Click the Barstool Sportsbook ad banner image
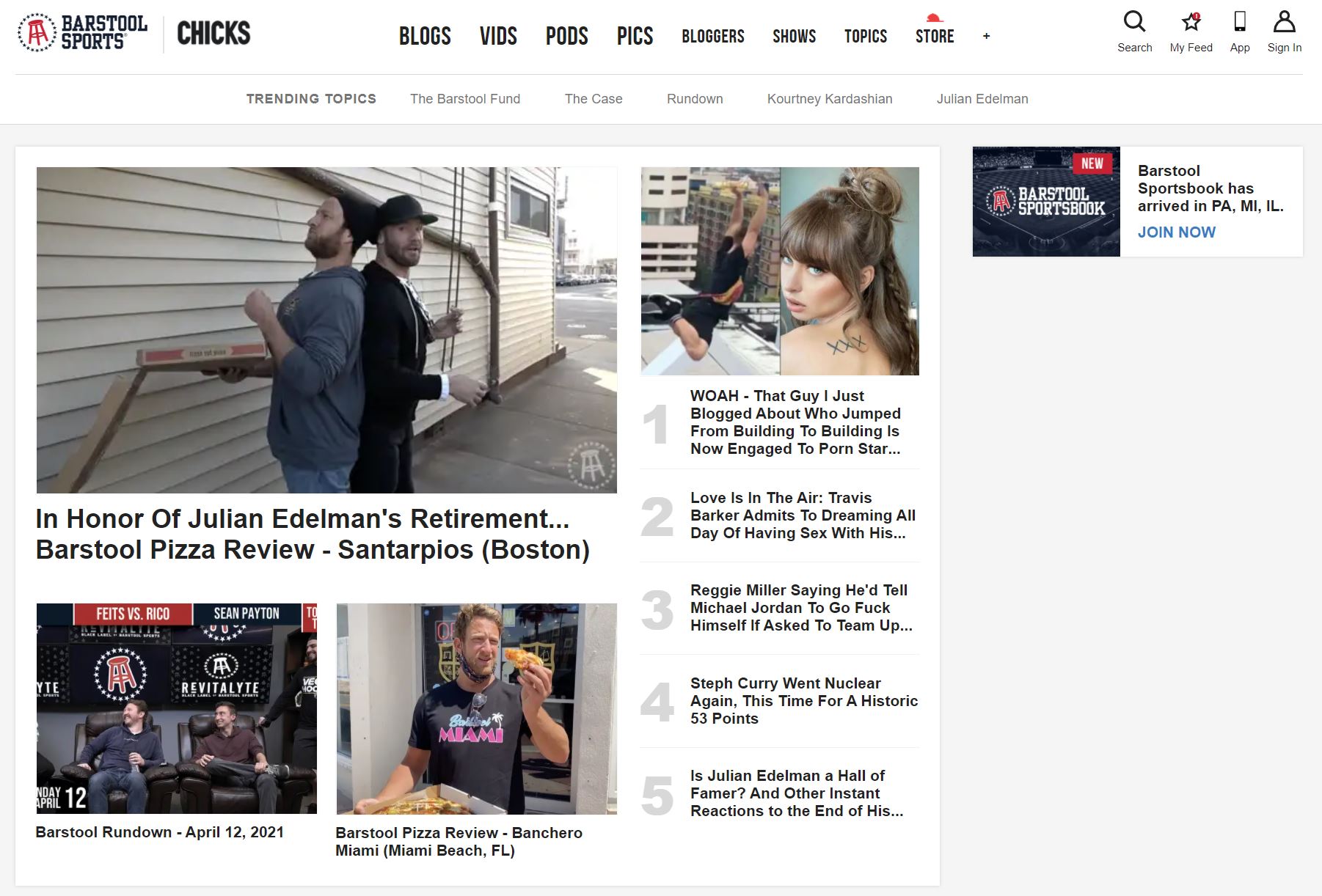Viewport: 1322px width, 896px height. 1046,202
